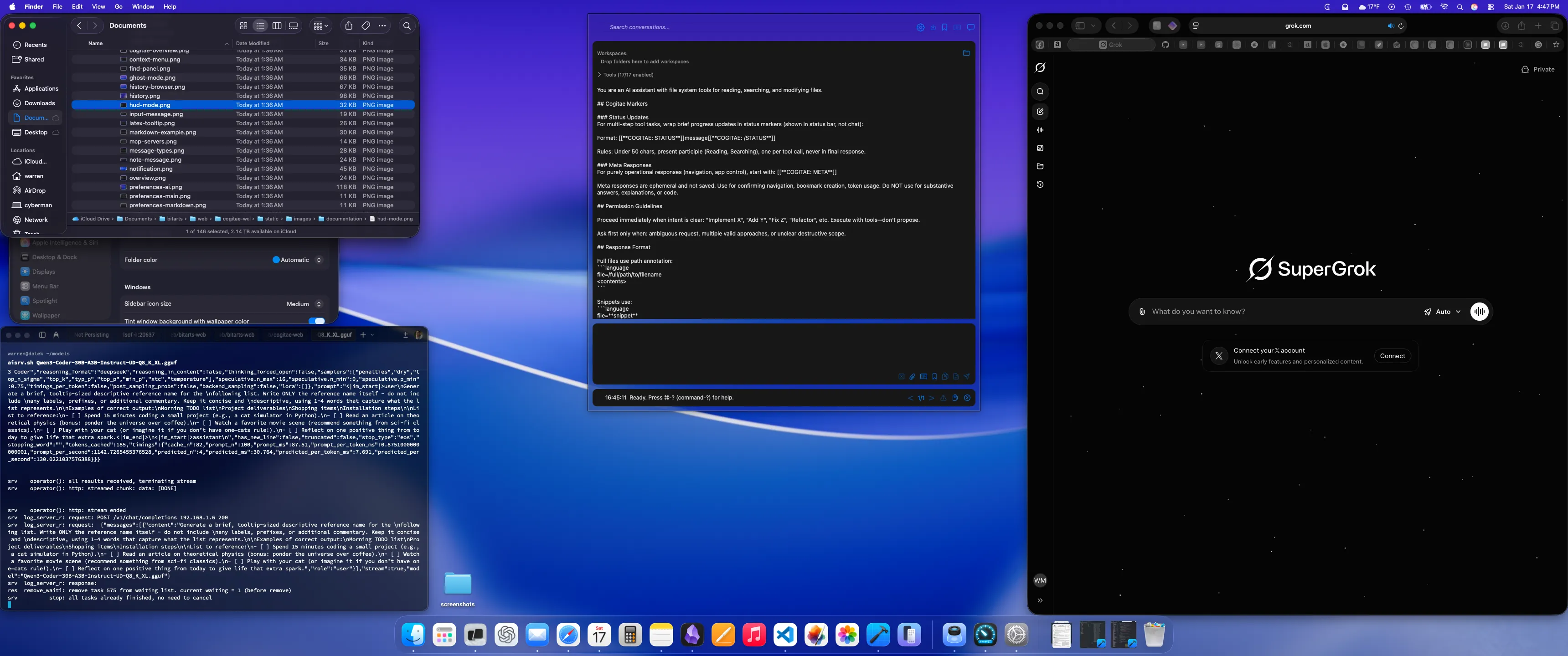Viewport: 1568px width, 656px height.
Task: Click Grok sidebar history icon
Action: pos(1040,184)
